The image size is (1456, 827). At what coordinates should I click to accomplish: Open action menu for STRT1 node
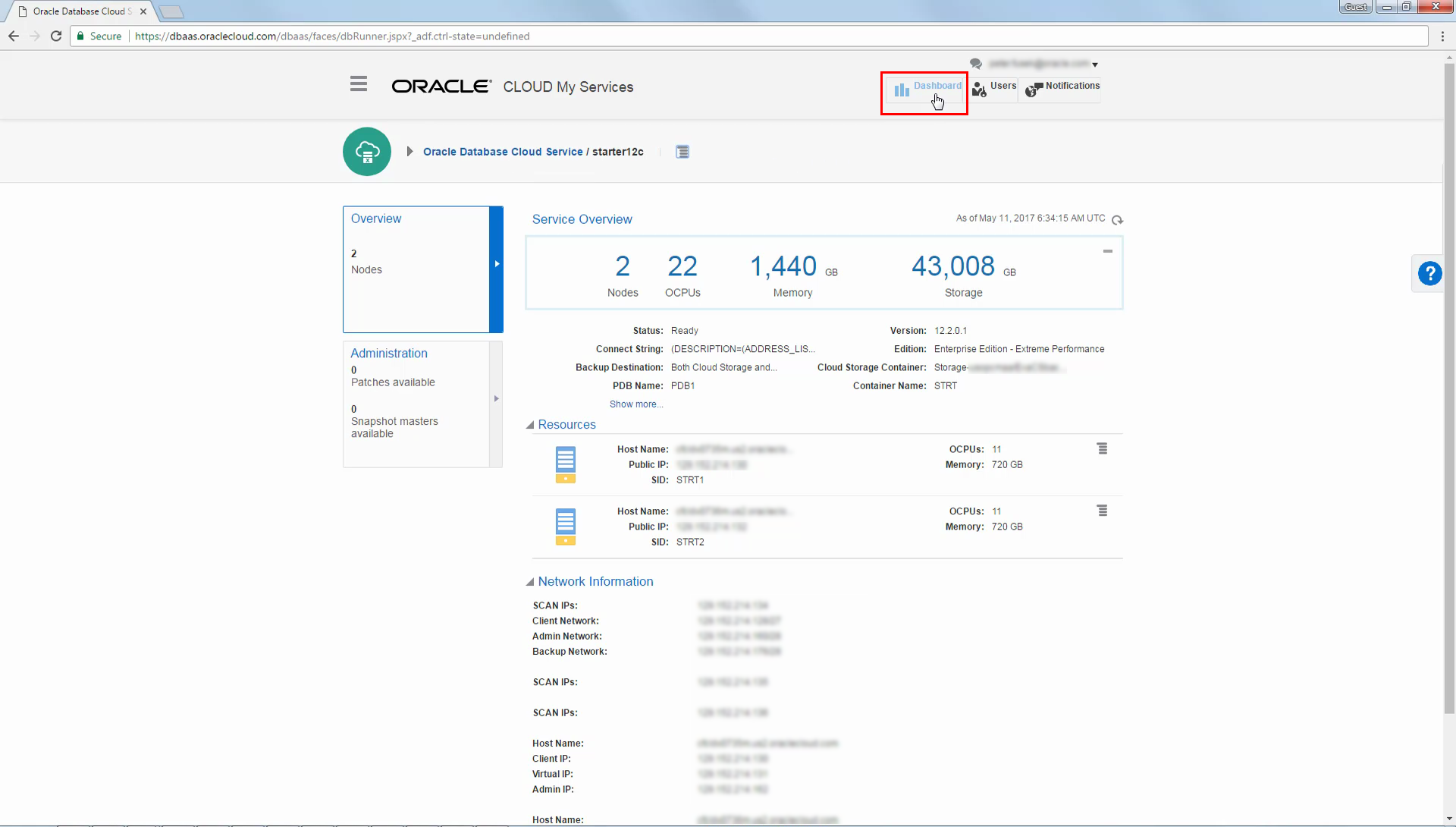[1102, 448]
